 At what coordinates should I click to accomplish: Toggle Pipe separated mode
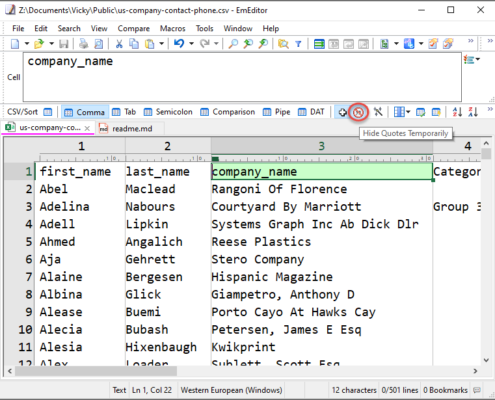[x=276, y=112]
